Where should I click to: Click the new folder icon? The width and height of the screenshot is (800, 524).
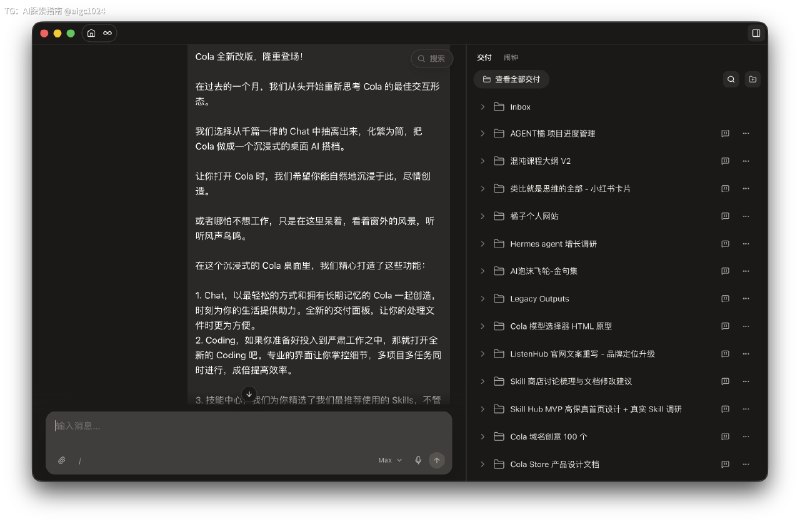[753, 80]
